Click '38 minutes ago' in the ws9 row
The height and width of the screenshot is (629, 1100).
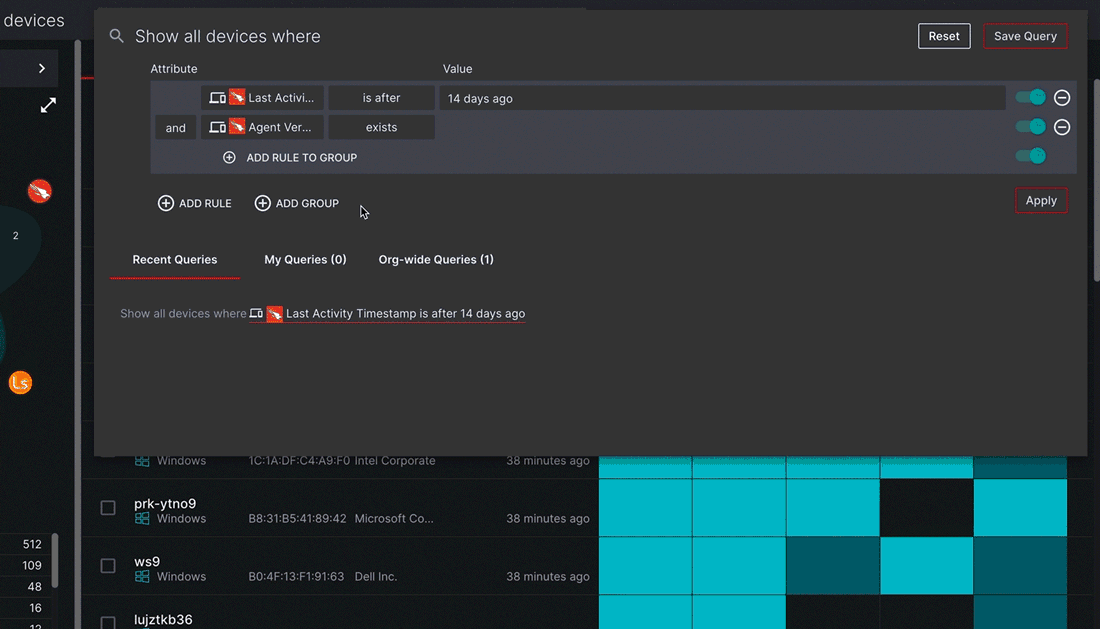coord(548,576)
